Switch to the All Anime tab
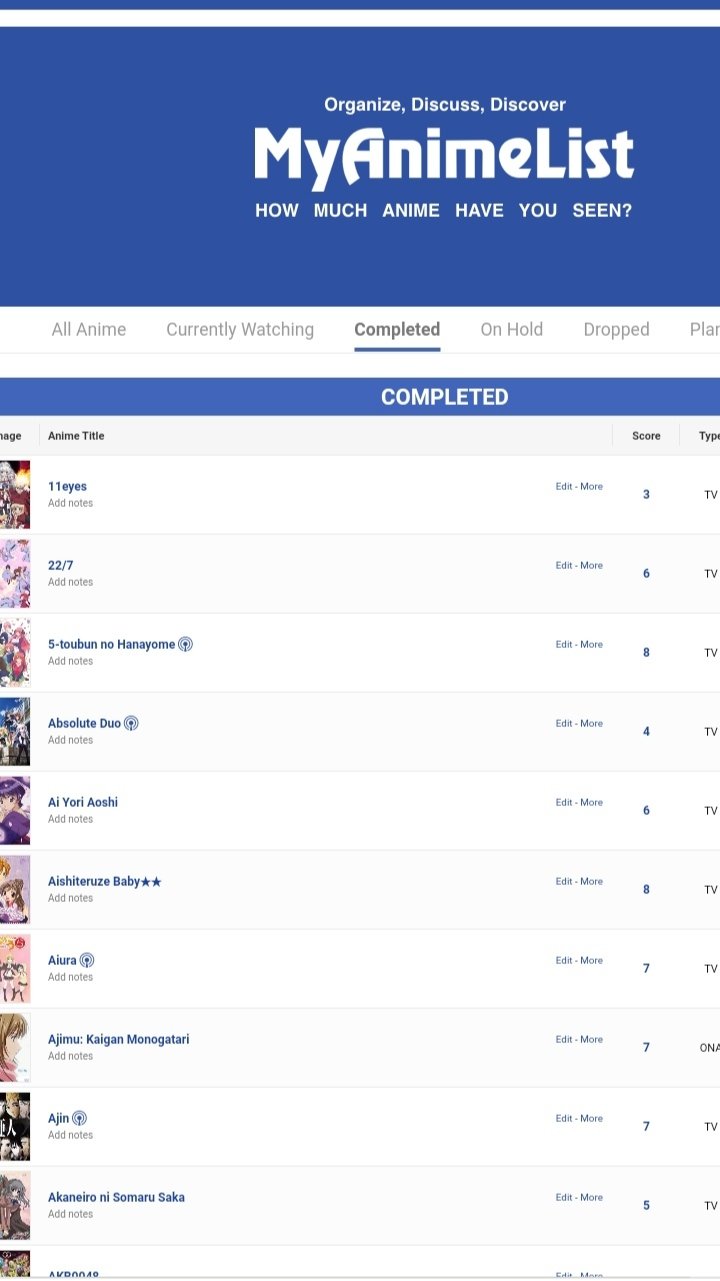 (89, 329)
